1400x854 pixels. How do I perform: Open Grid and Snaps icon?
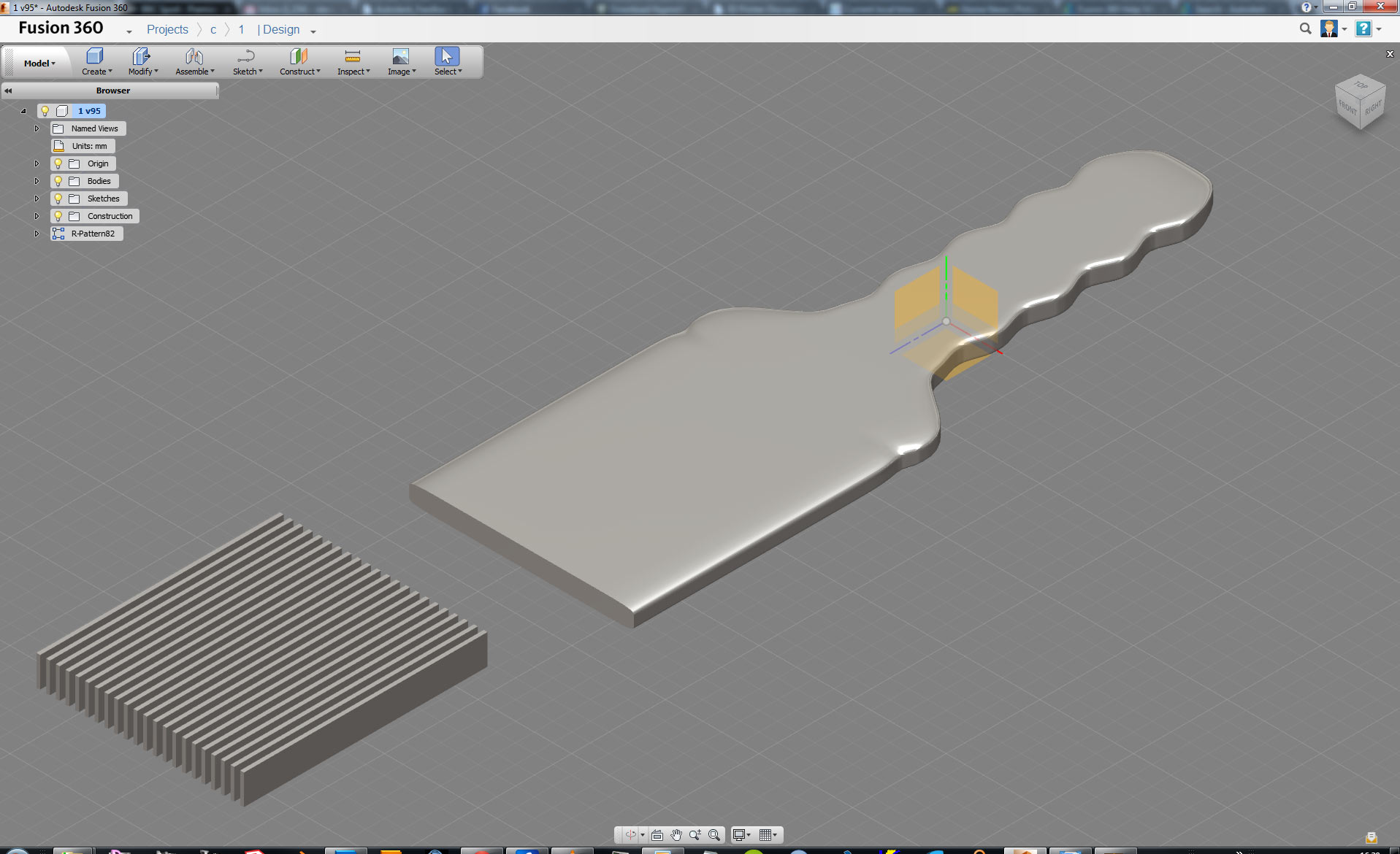tap(765, 835)
